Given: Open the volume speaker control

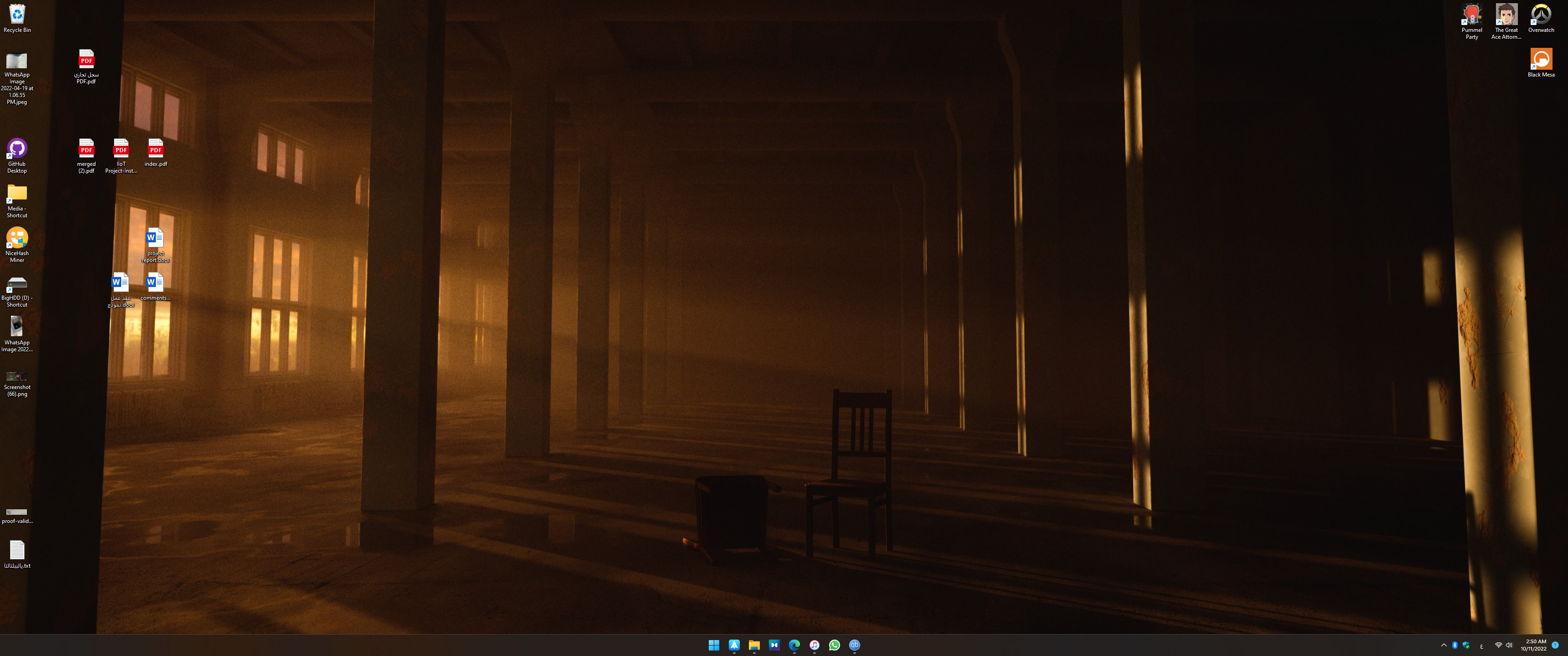Looking at the screenshot, I should point(1509,645).
